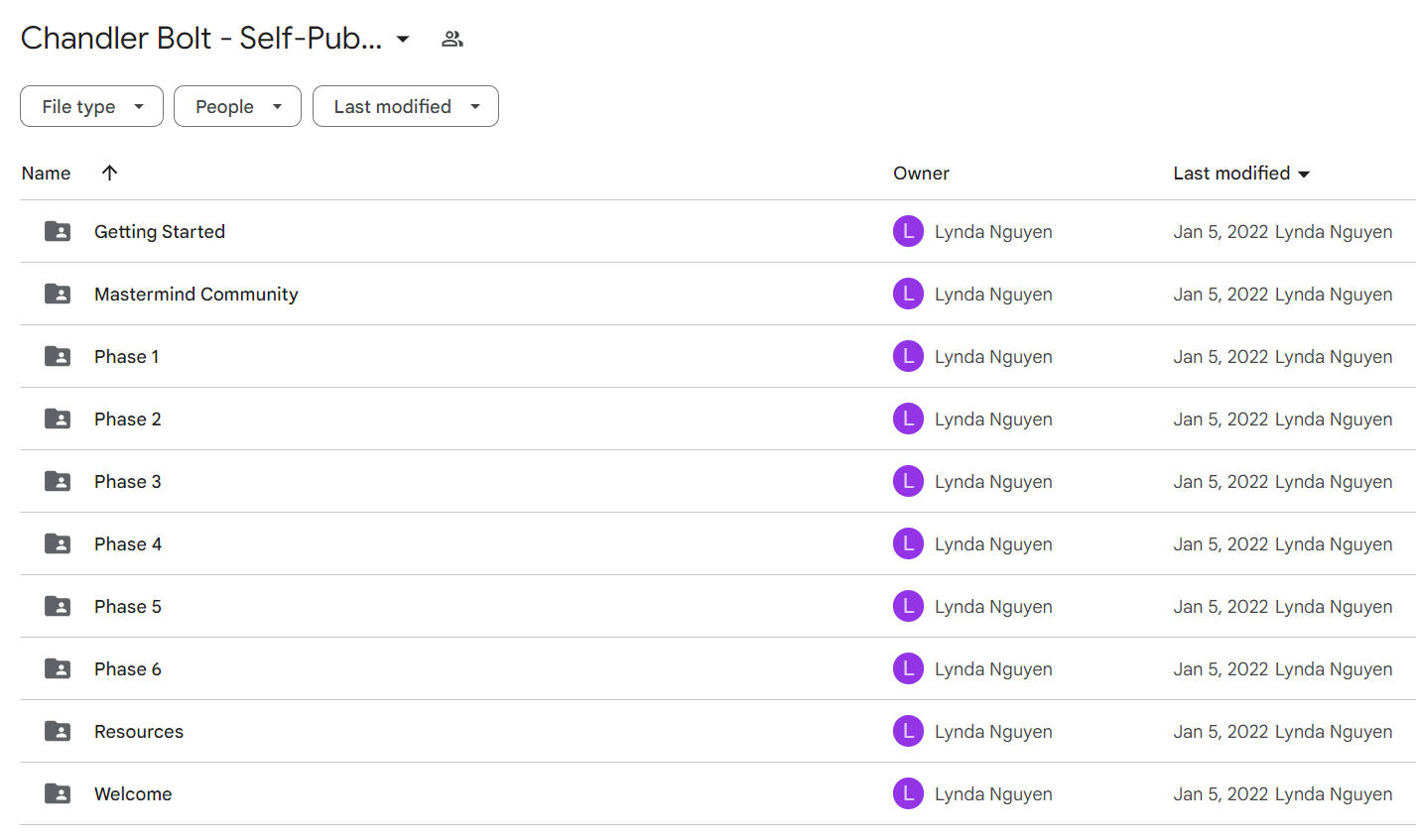Image resolution: width=1416 pixels, height=840 pixels.
Task: Click owner name Lynda Nguyen in Phase 3 row
Action: click(993, 482)
